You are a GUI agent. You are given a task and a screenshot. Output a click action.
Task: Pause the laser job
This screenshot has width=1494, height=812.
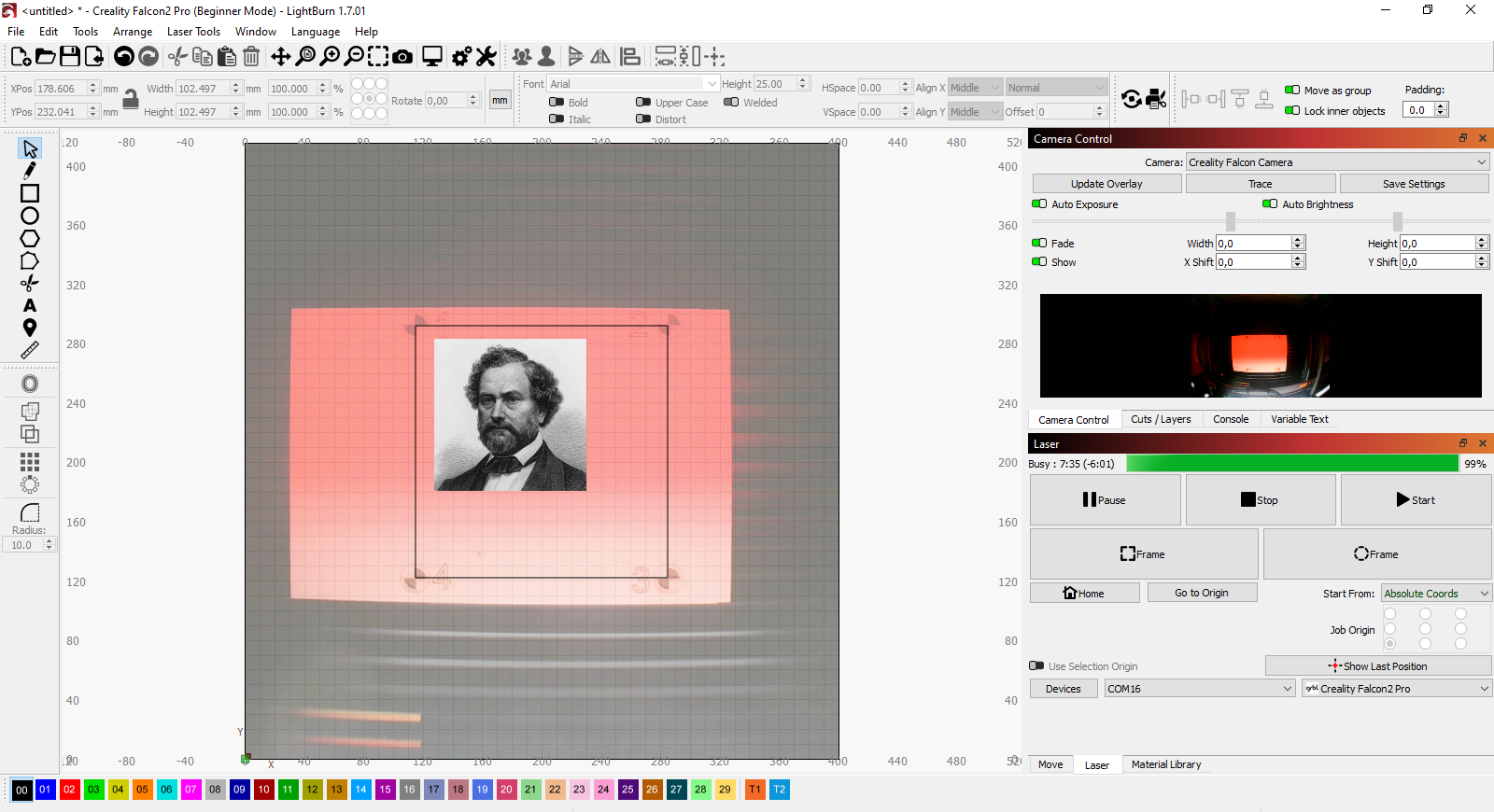point(1106,500)
